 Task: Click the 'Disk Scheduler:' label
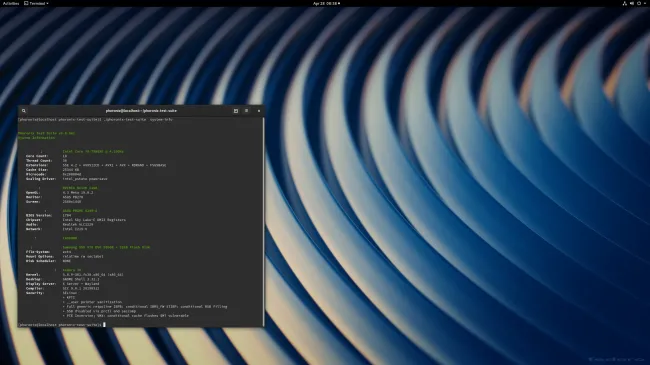[x=41, y=261]
